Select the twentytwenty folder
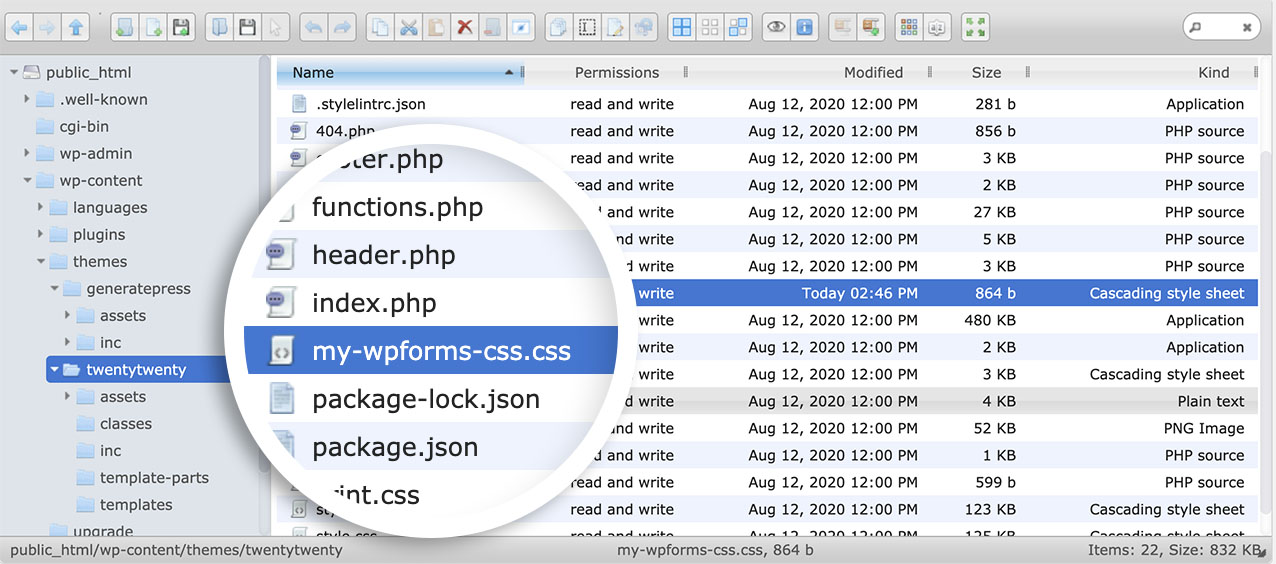 pyautogui.click(x=136, y=369)
